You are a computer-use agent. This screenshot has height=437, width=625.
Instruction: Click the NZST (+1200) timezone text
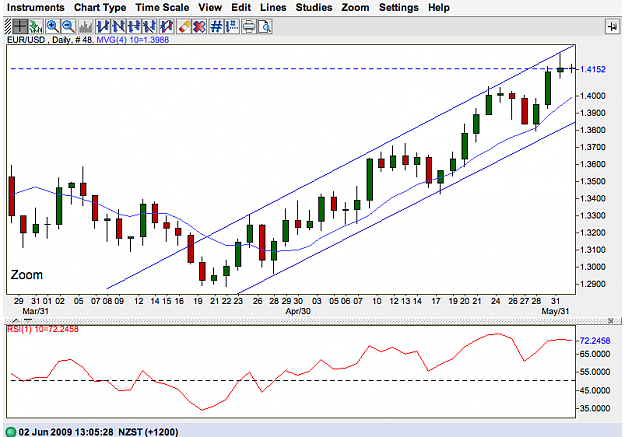(x=148, y=432)
